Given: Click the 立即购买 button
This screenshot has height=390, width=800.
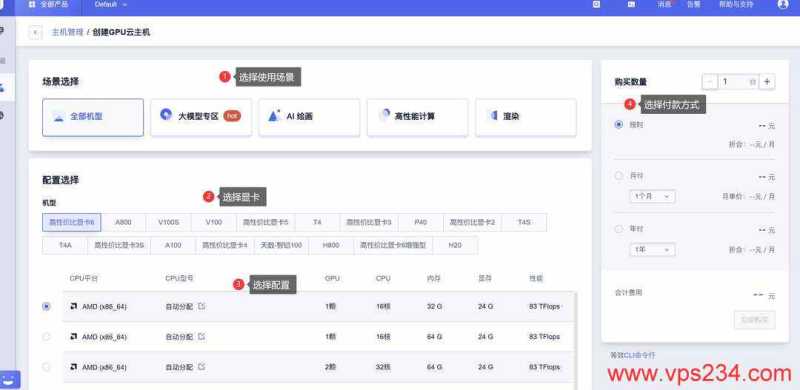Looking at the screenshot, I should 755,320.
